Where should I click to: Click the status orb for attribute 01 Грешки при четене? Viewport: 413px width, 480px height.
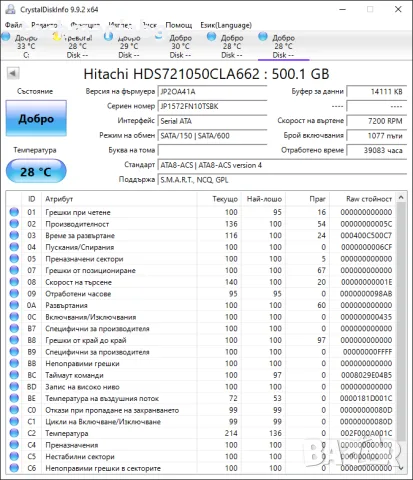click(14, 212)
